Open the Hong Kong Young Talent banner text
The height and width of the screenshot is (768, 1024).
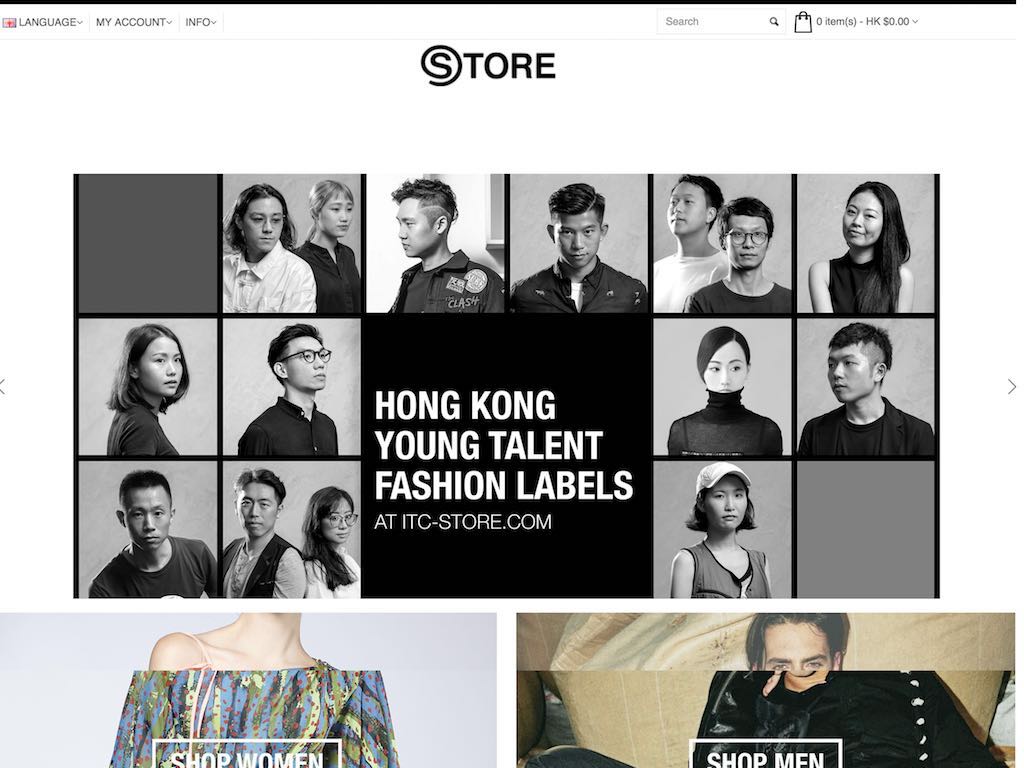coord(504,445)
